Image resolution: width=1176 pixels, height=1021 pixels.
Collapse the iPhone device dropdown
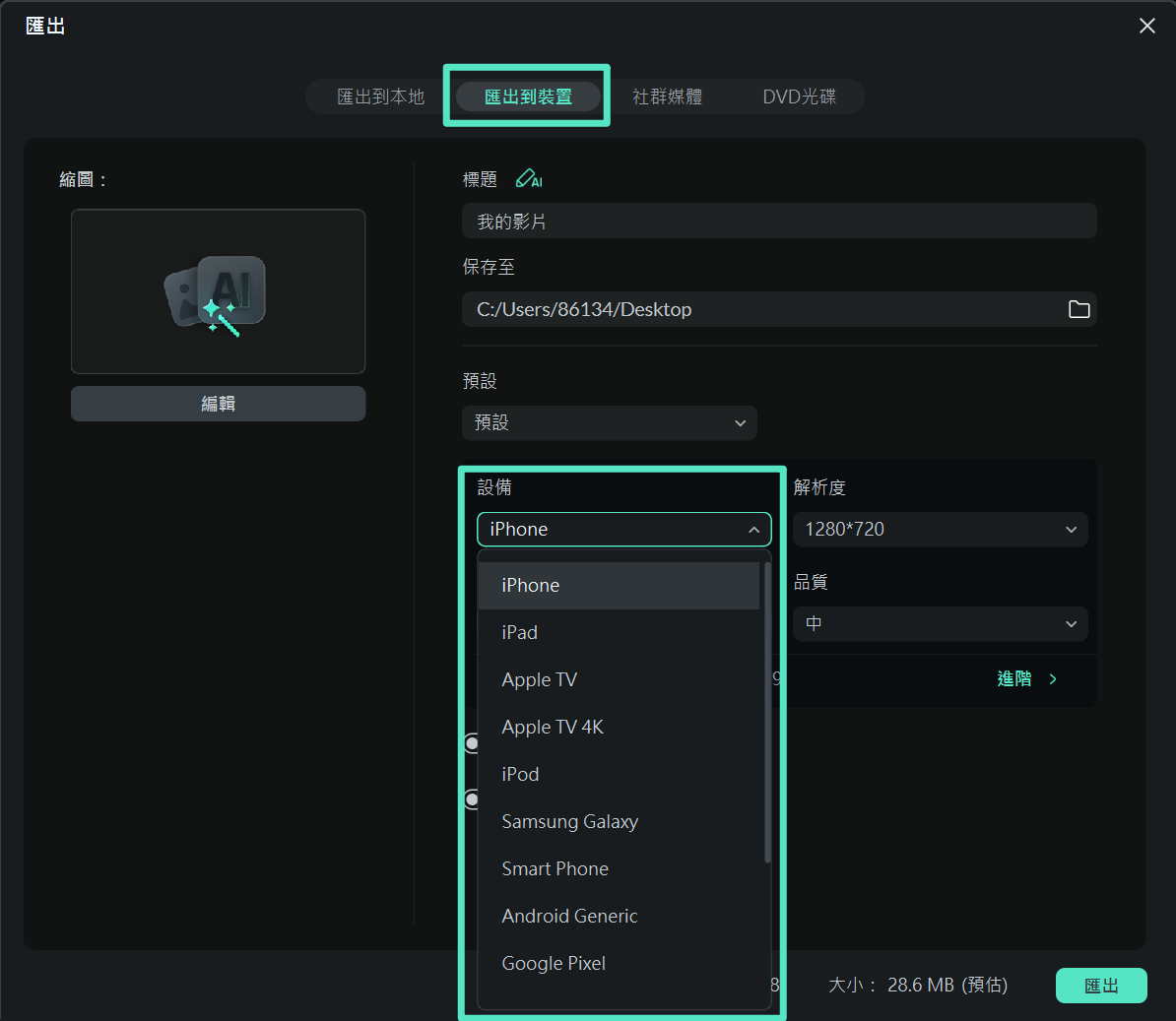point(624,530)
